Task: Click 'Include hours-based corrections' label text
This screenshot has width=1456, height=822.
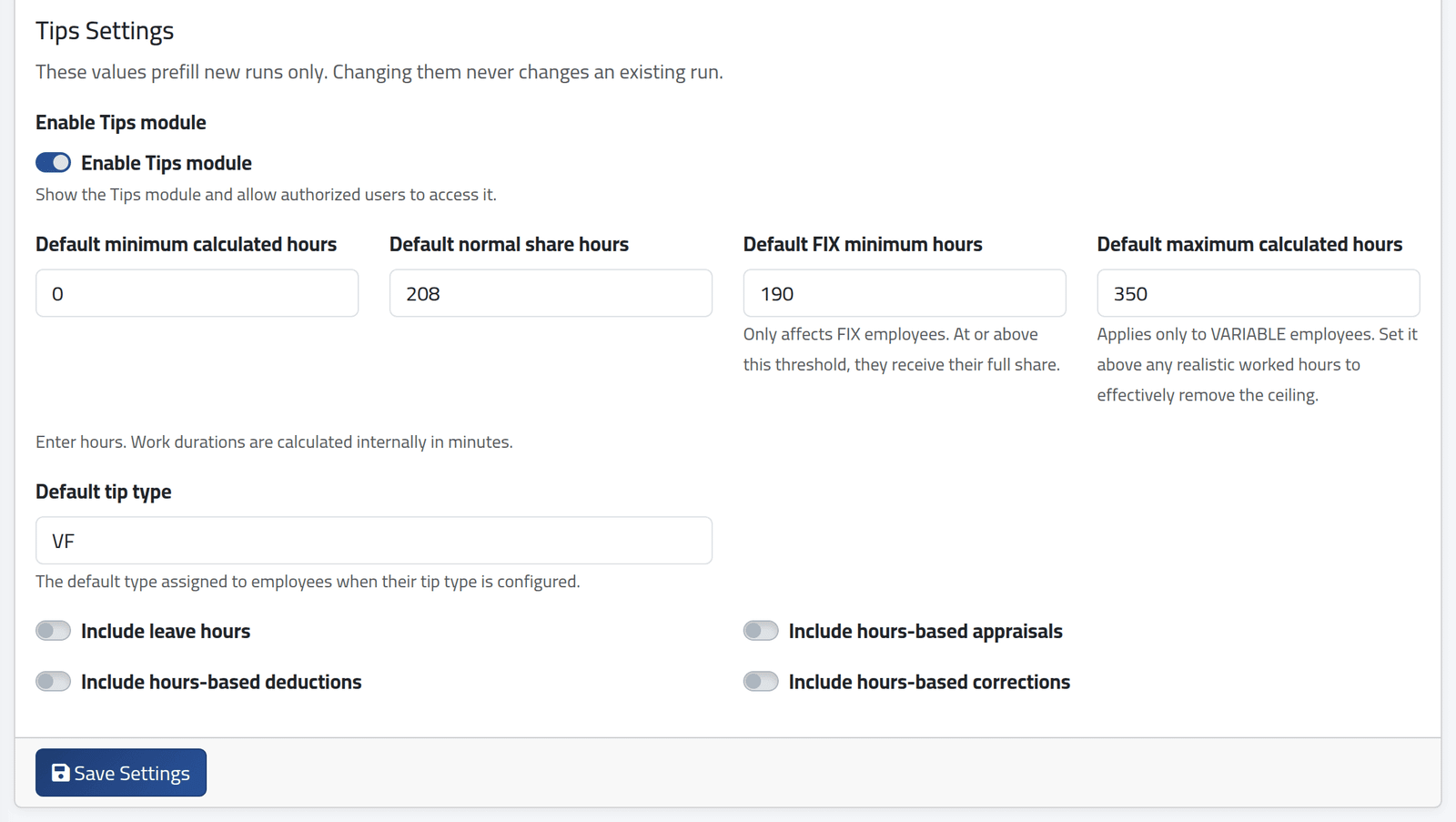Action: (929, 682)
